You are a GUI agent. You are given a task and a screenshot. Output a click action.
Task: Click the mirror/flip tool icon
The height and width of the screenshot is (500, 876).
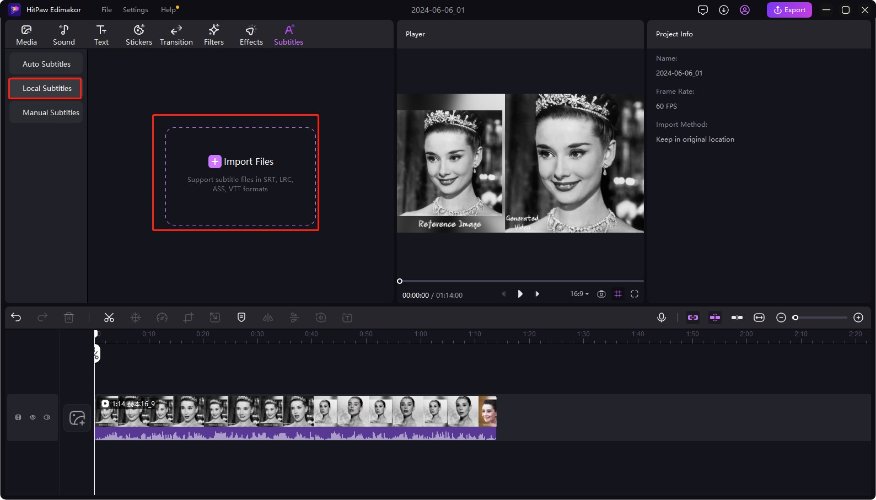point(268,317)
